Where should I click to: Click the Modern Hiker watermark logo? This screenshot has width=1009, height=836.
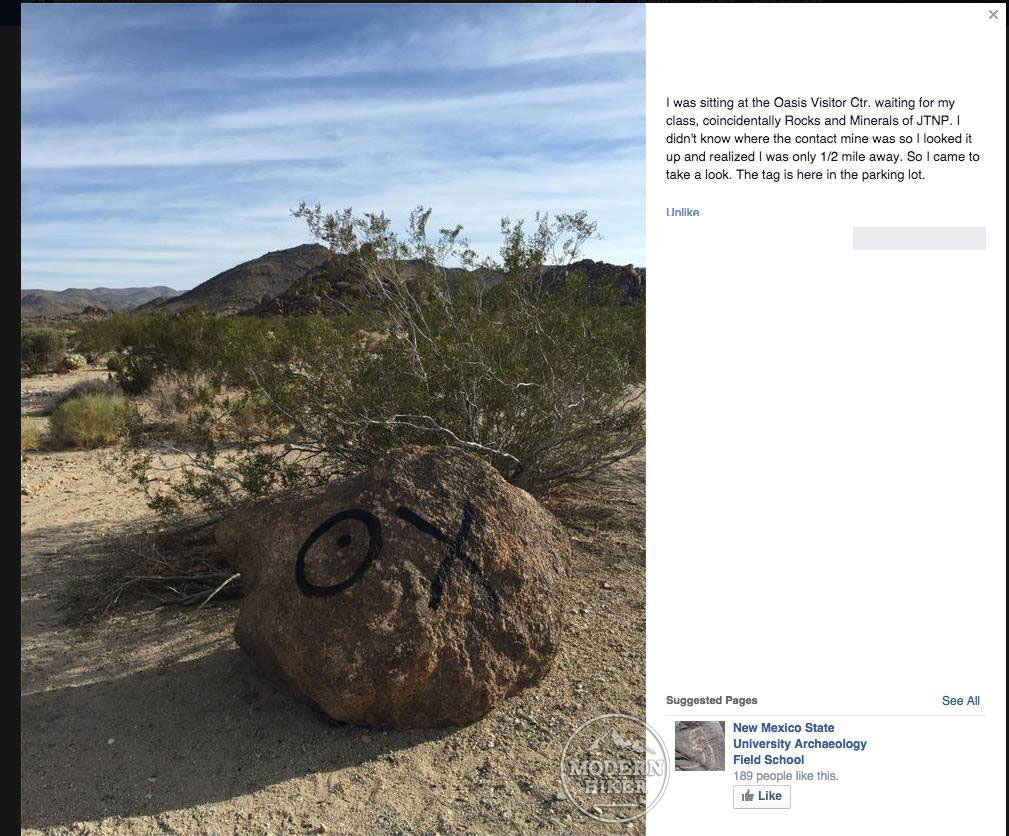click(613, 767)
